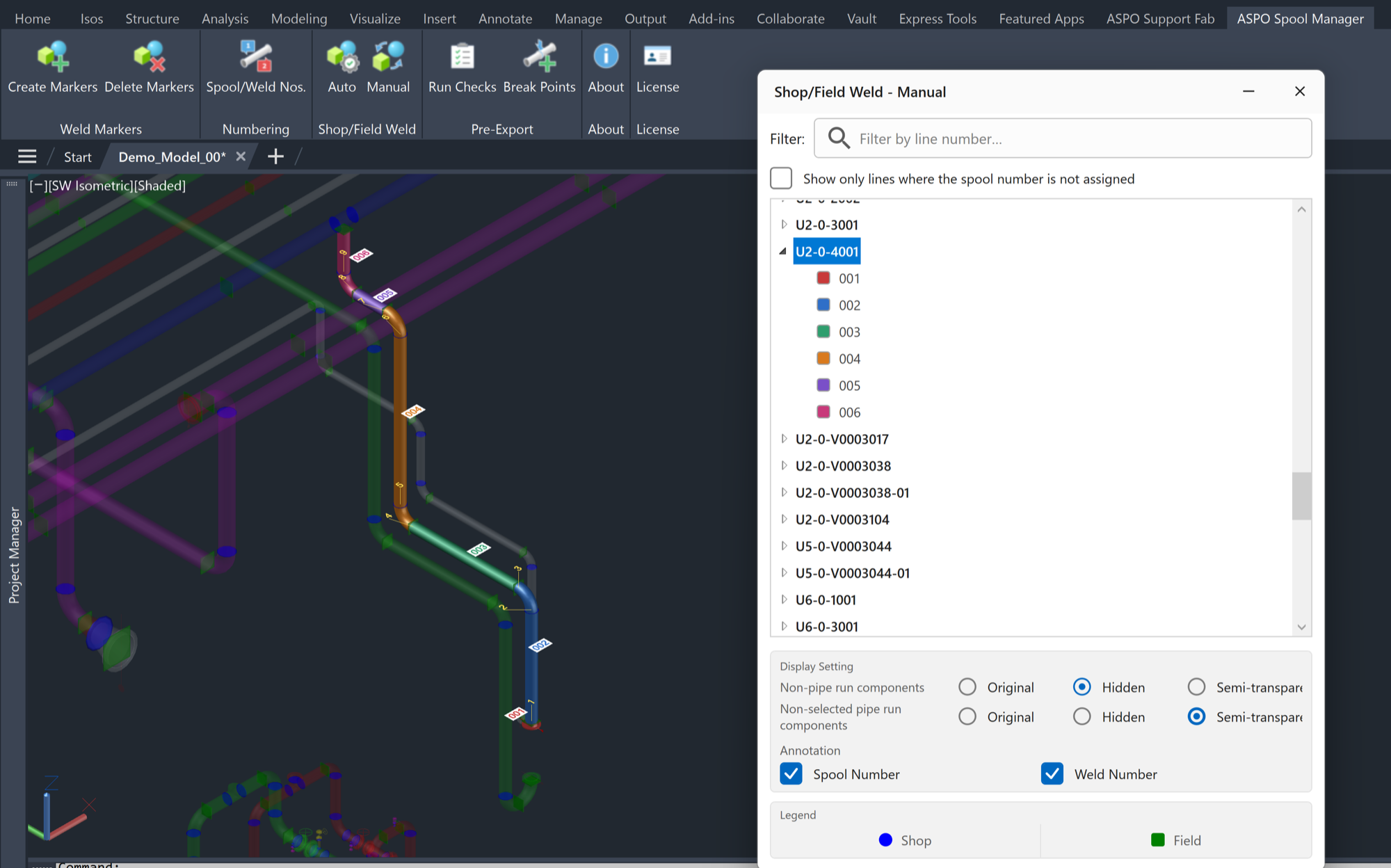Click the [Shaded] visual style control
Screen dimensions: 1391x868
(160, 186)
